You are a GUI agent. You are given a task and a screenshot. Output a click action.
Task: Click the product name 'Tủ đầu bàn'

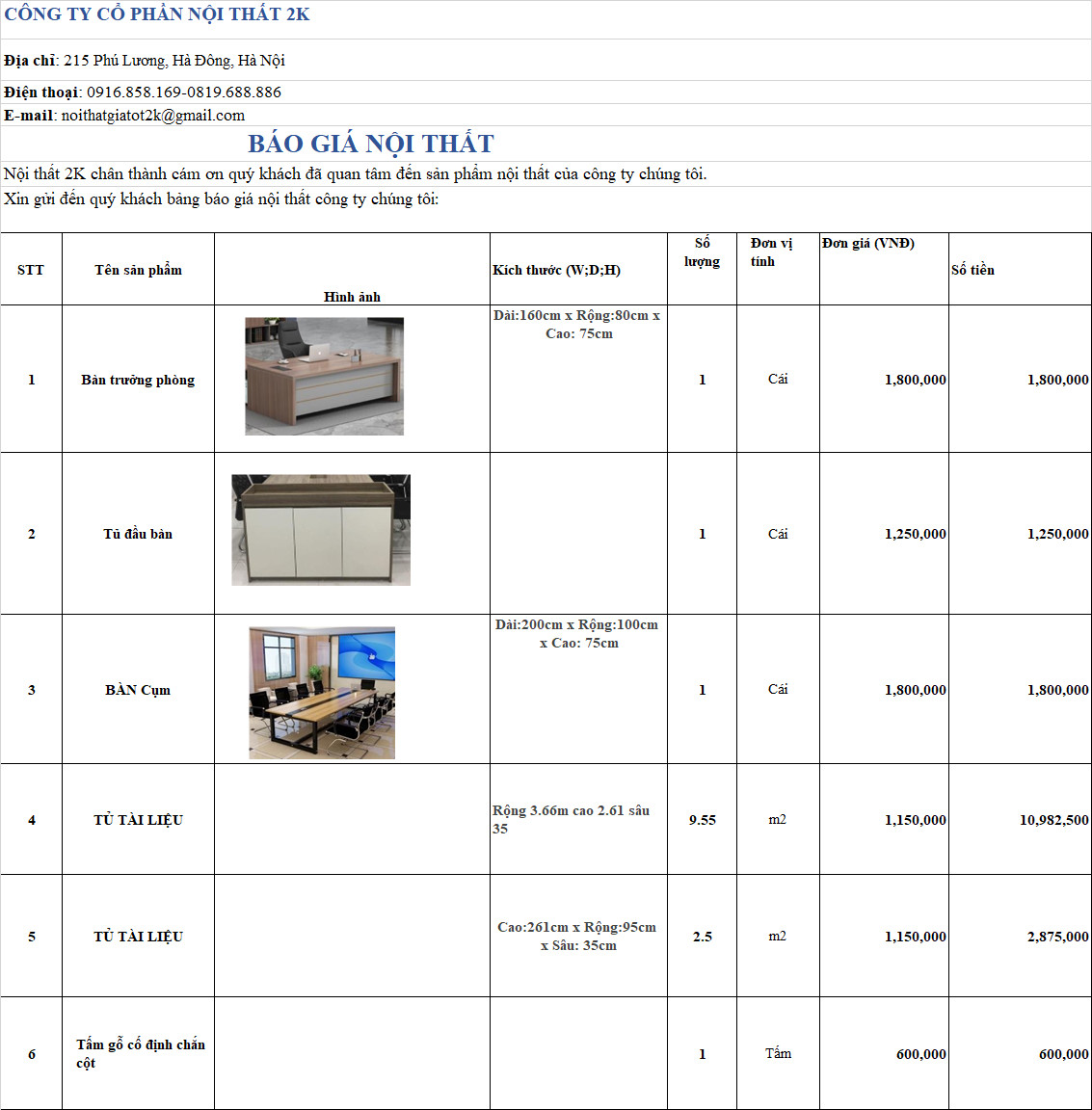[138, 534]
